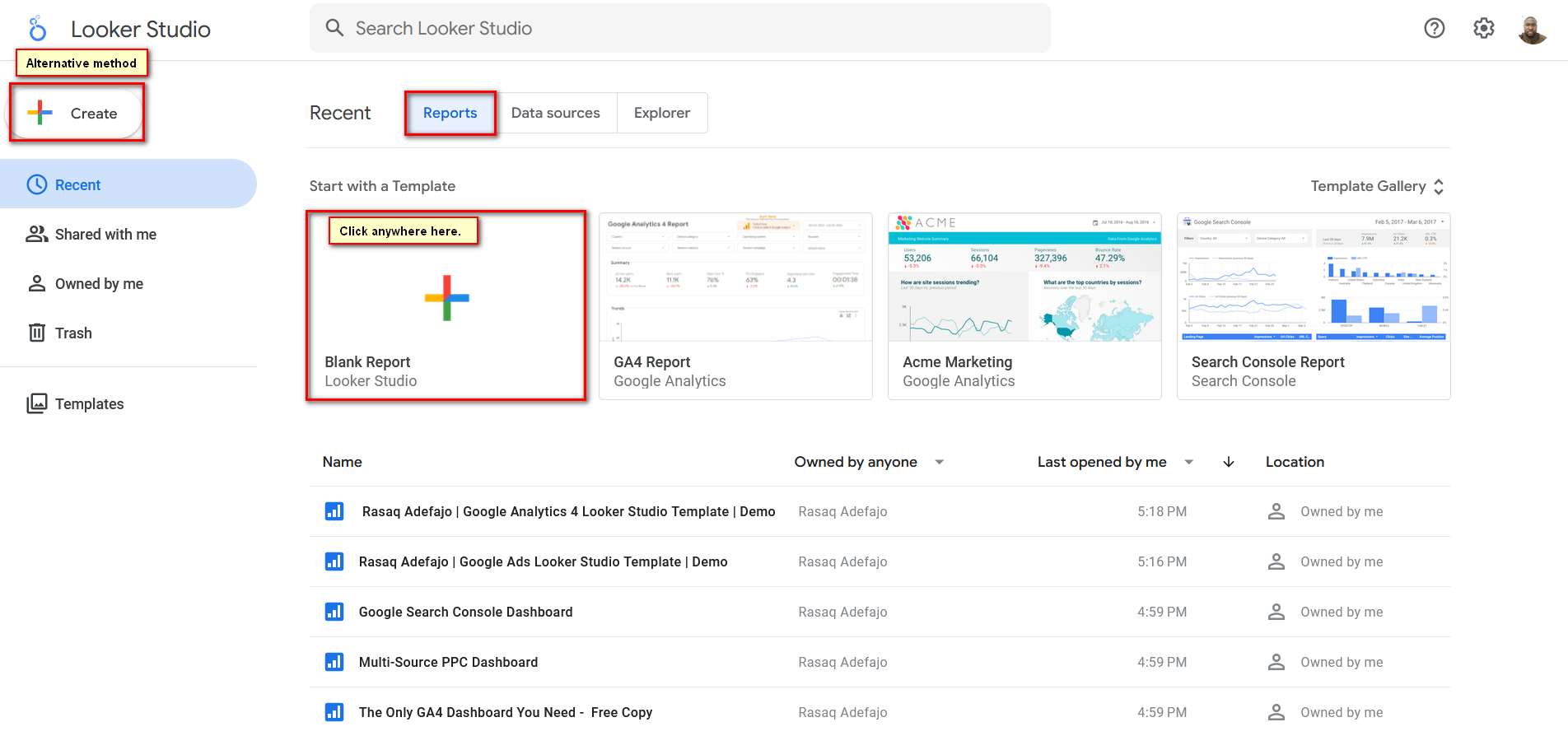Select the Search Console Report template thumbnail
The width and height of the screenshot is (1568, 736).
click(1314, 277)
